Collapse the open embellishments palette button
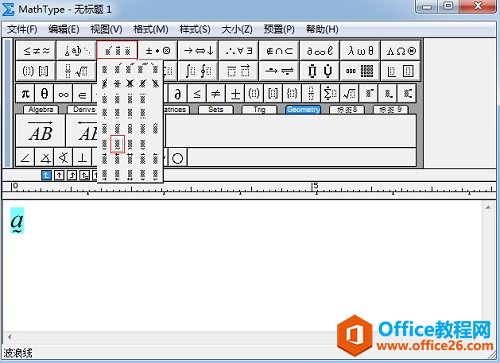This screenshot has height=363, width=500. pos(117,50)
